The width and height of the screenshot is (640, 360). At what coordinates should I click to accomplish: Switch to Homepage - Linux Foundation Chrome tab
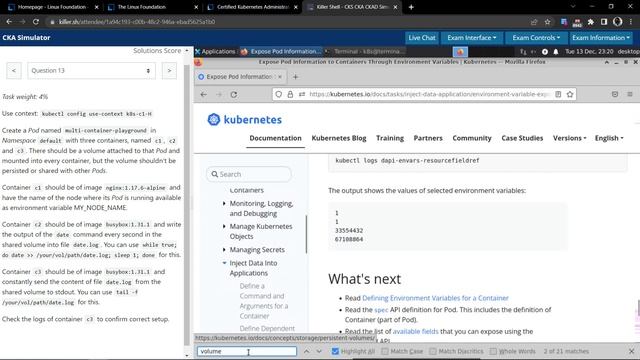(52, 7)
